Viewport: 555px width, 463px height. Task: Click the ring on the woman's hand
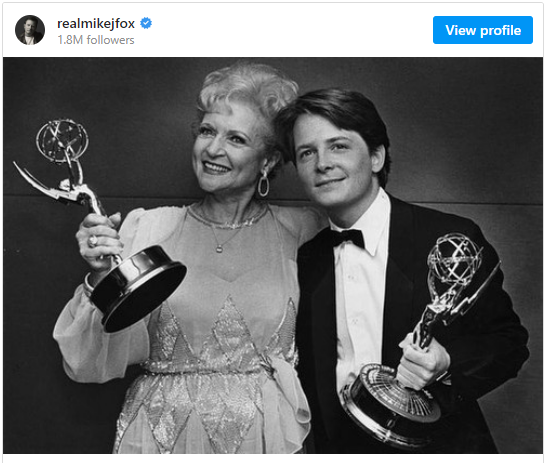point(93,241)
